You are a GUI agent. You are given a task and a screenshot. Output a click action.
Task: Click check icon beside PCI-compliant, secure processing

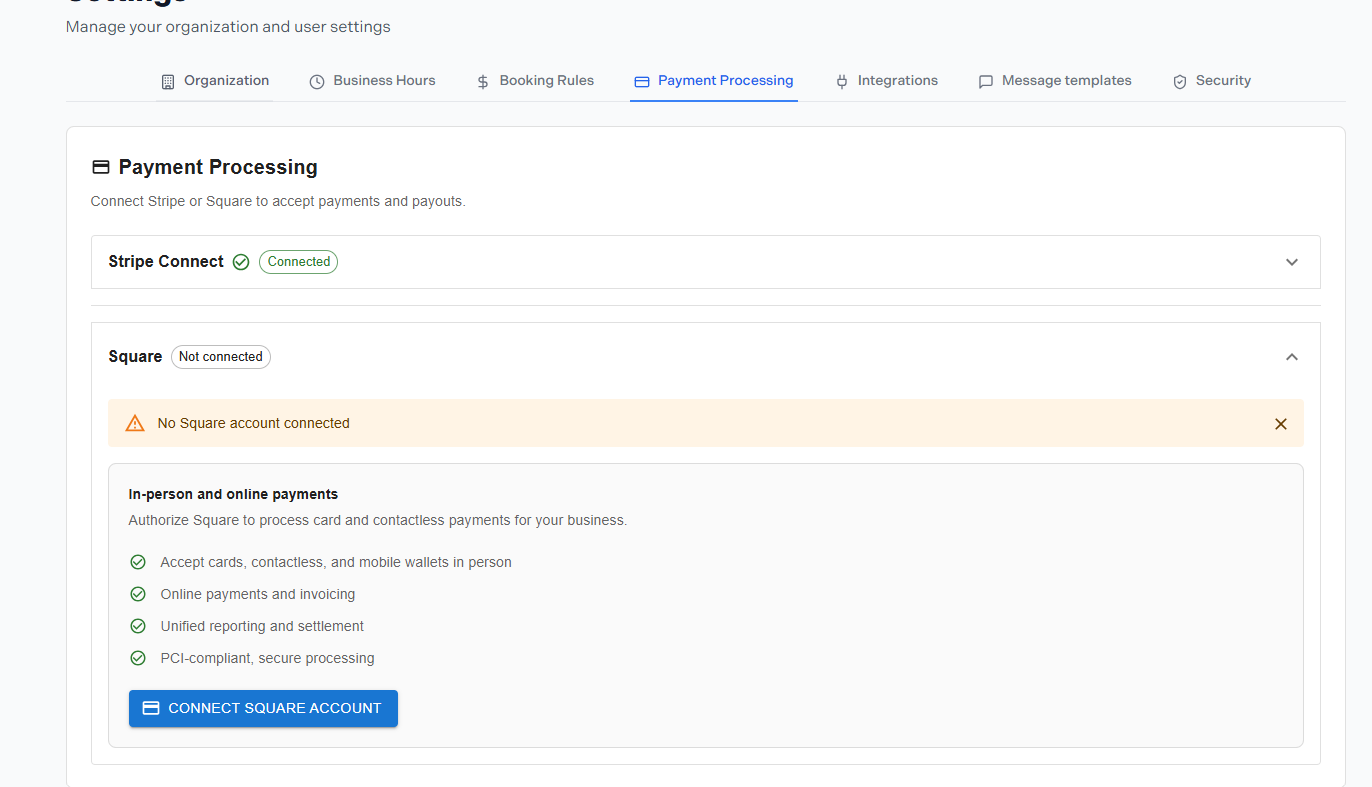138,658
